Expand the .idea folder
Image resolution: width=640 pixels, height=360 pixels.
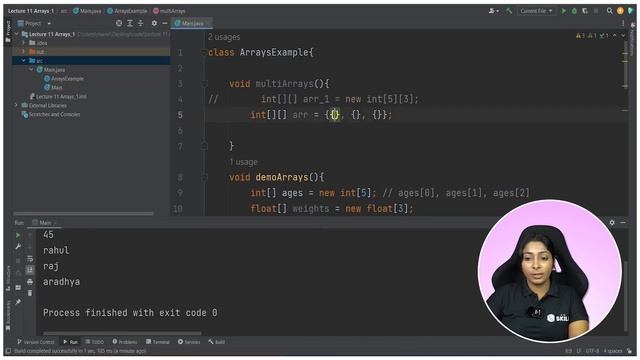pyautogui.click(x=24, y=42)
